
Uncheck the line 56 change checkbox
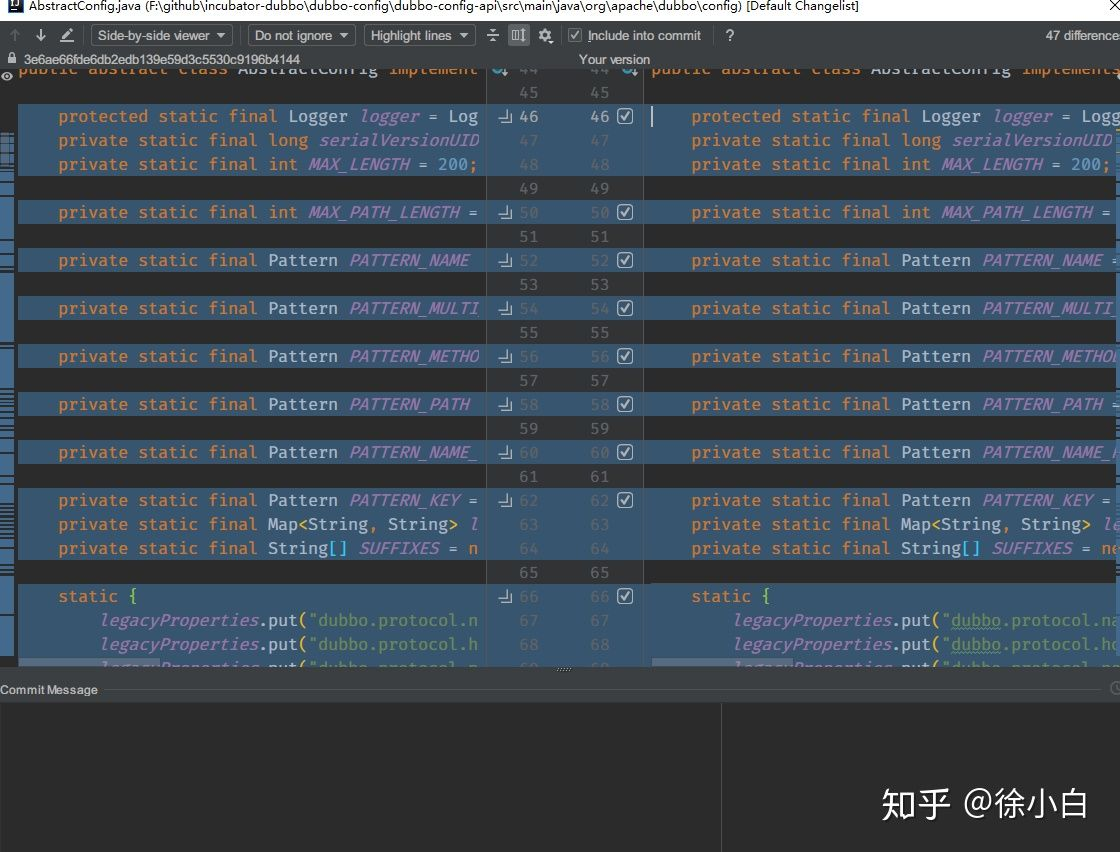[625, 356]
